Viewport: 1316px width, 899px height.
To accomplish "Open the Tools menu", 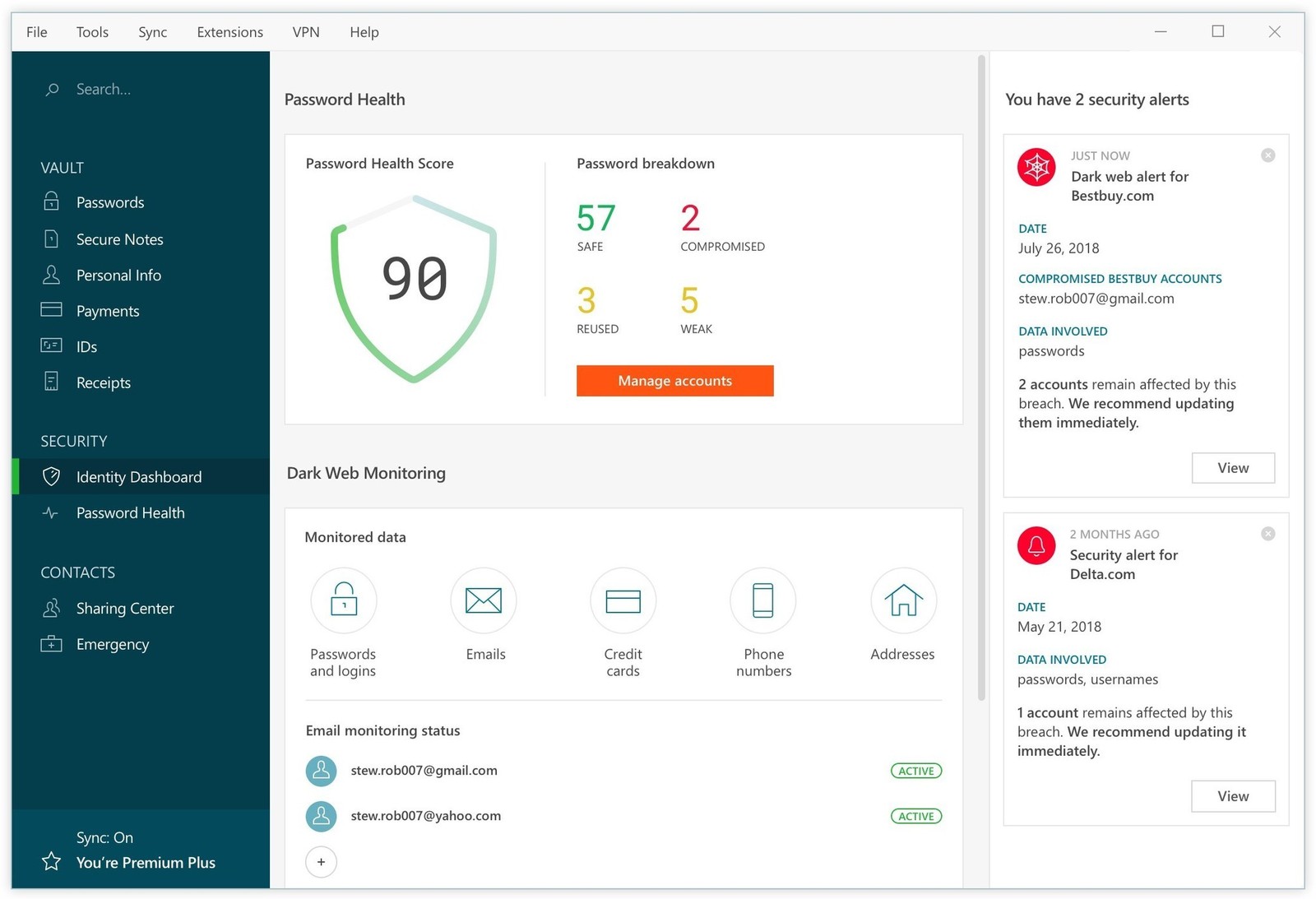I will [91, 32].
